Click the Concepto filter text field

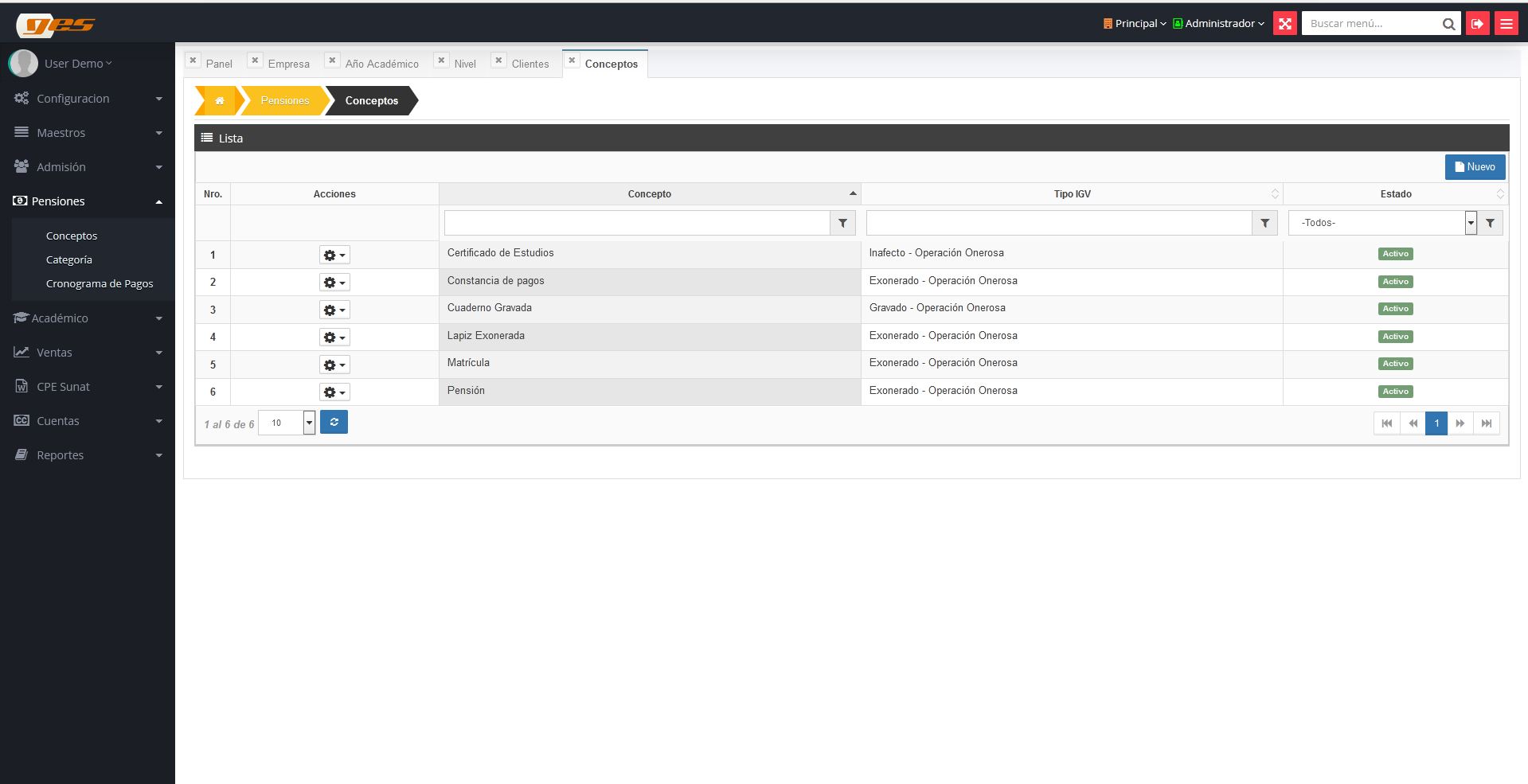click(x=637, y=223)
